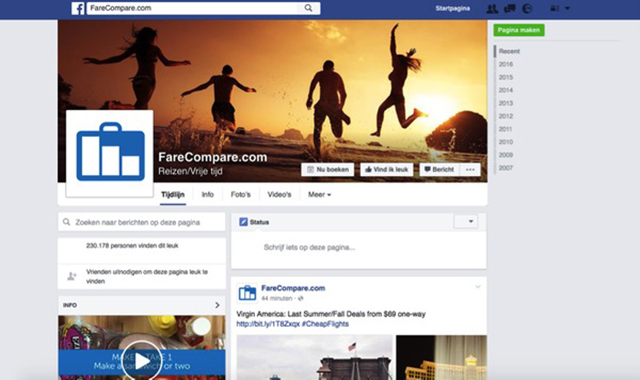Open the dropdown in the Status box

[466, 222]
